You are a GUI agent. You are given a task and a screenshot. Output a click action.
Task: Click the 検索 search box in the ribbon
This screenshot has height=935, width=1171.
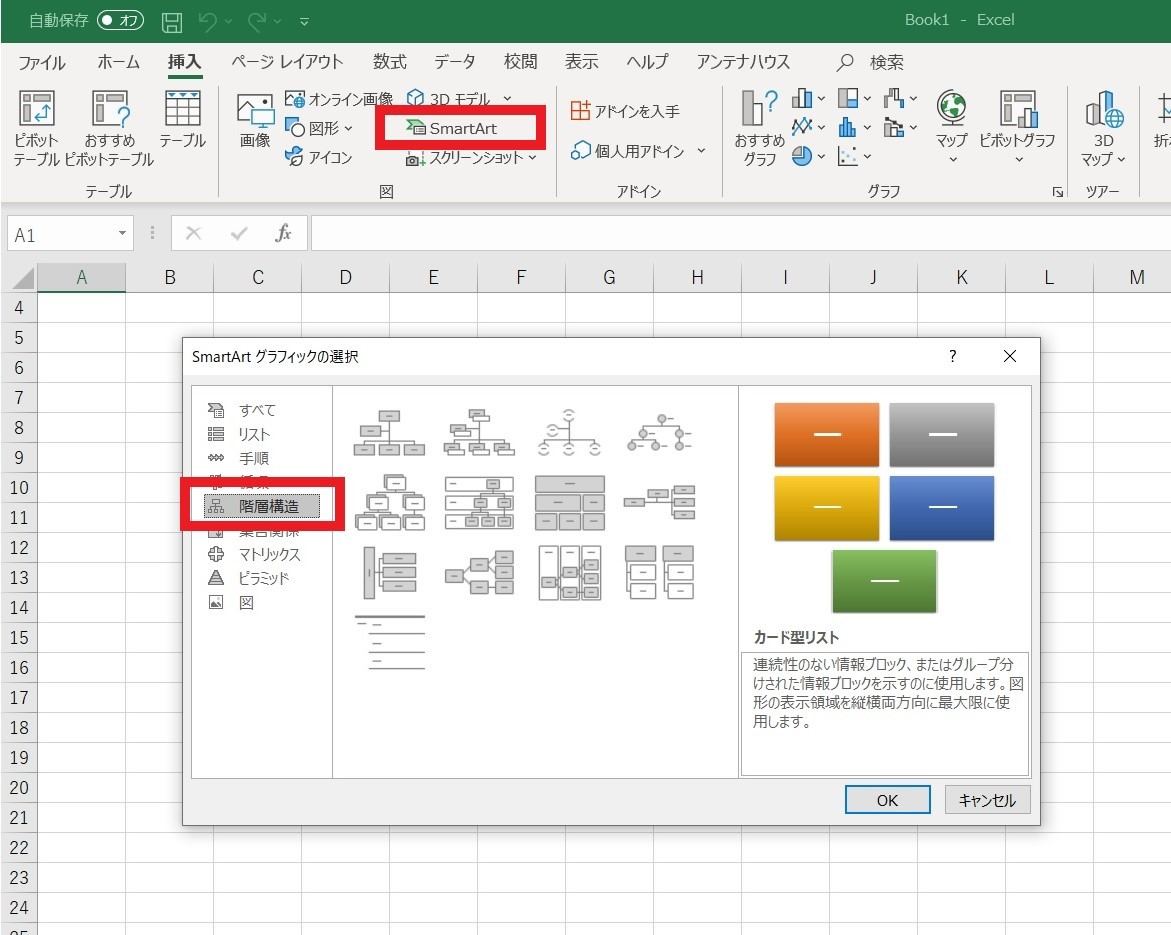[871, 62]
